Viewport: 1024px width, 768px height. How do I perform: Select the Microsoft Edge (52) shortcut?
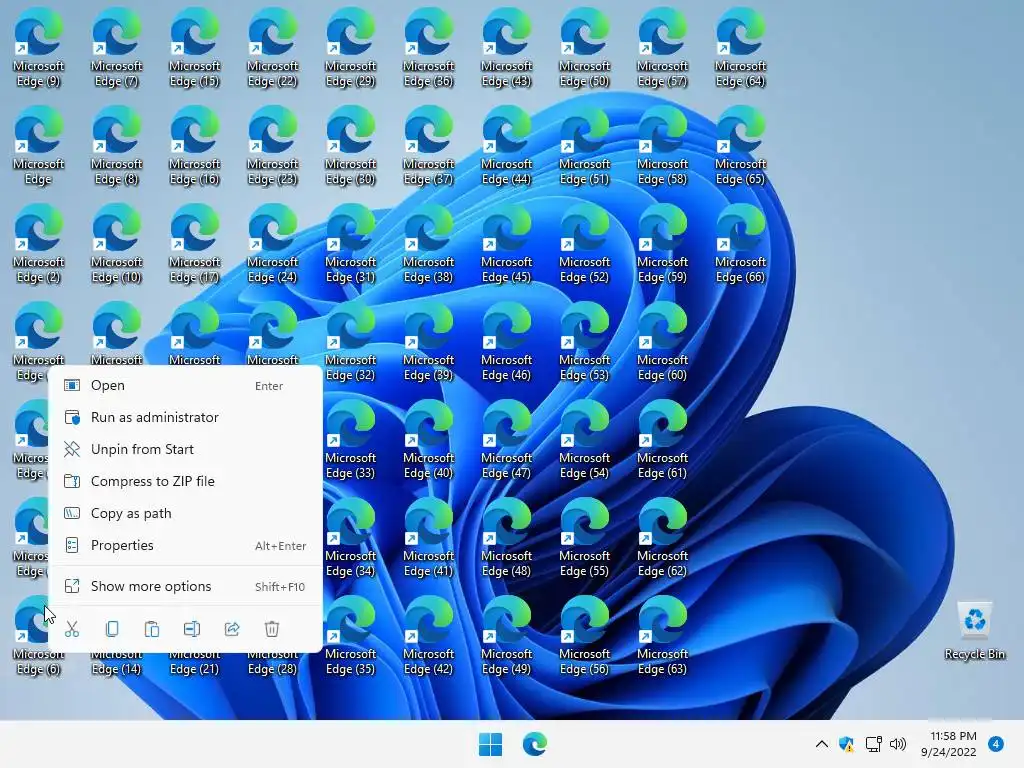coord(584,244)
